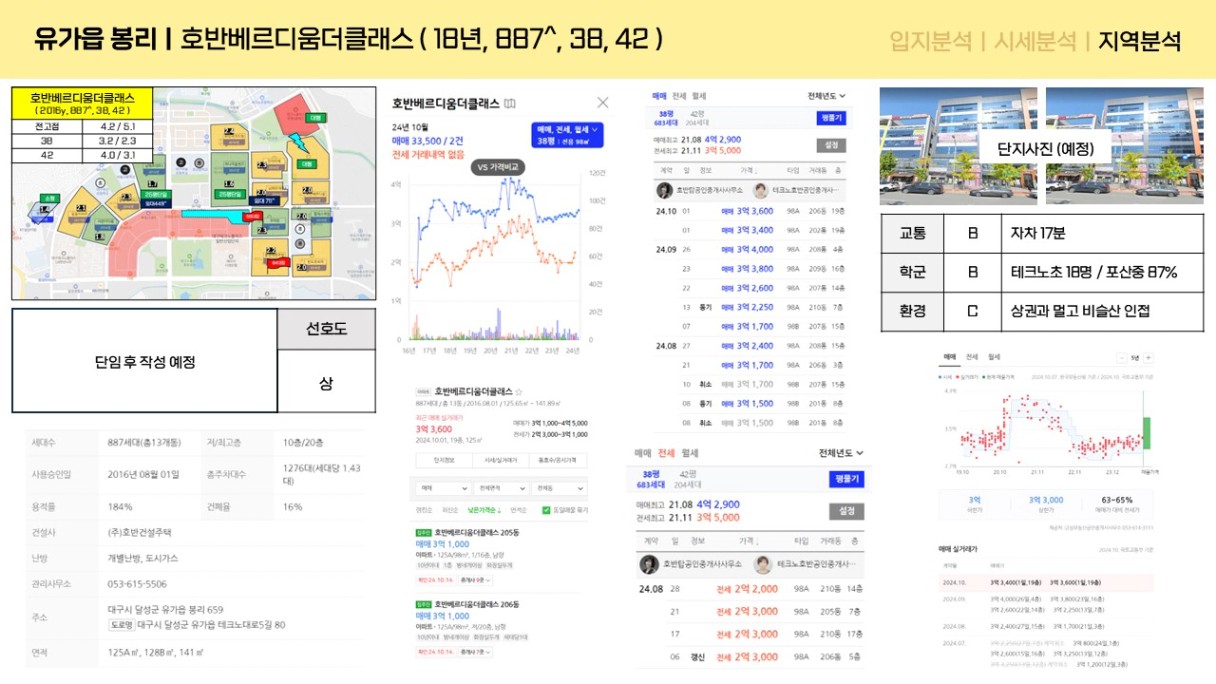
Task: Click the plus button beside 5년
Action: (1148, 357)
